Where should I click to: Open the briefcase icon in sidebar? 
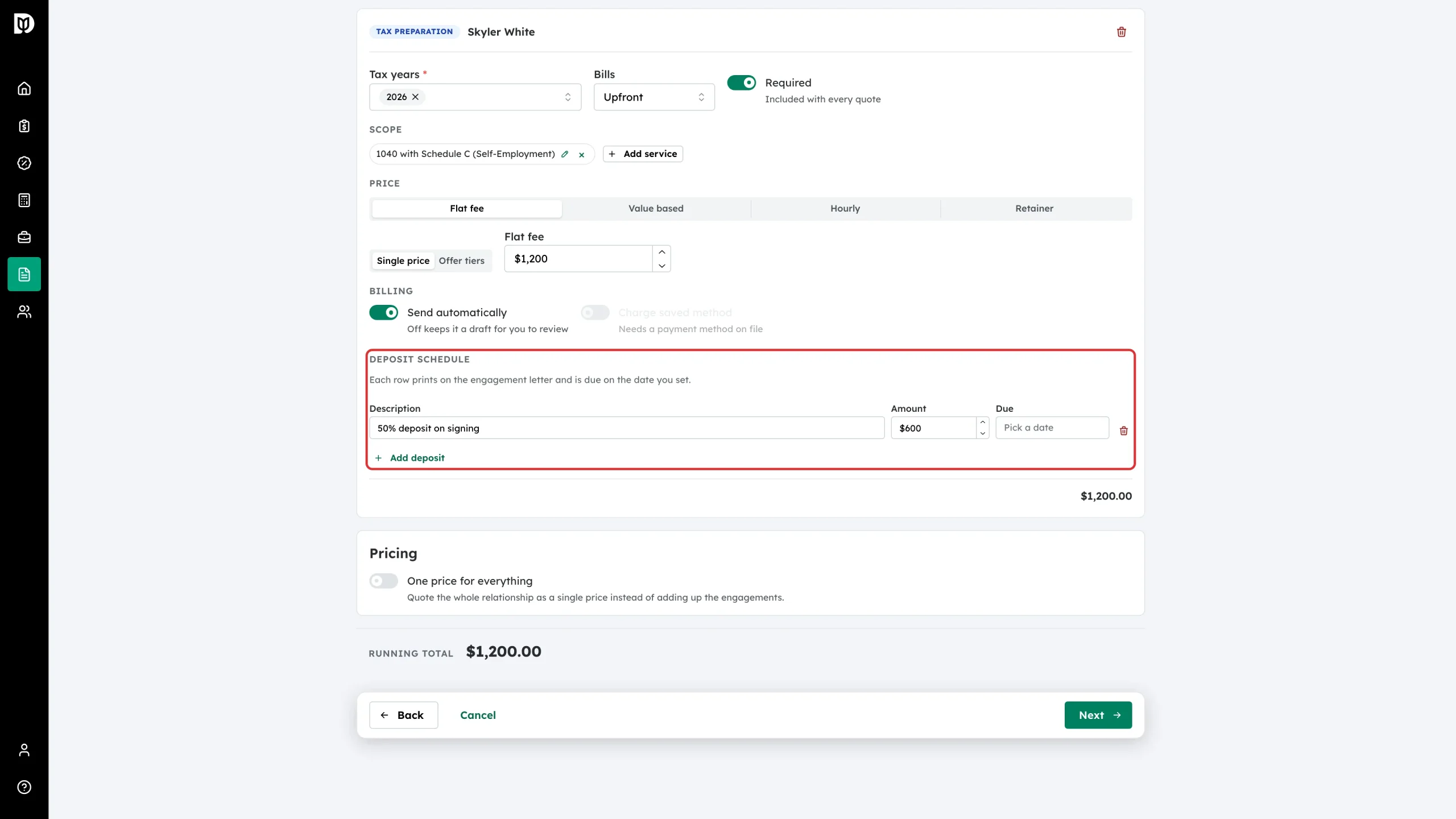click(x=24, y=237)
